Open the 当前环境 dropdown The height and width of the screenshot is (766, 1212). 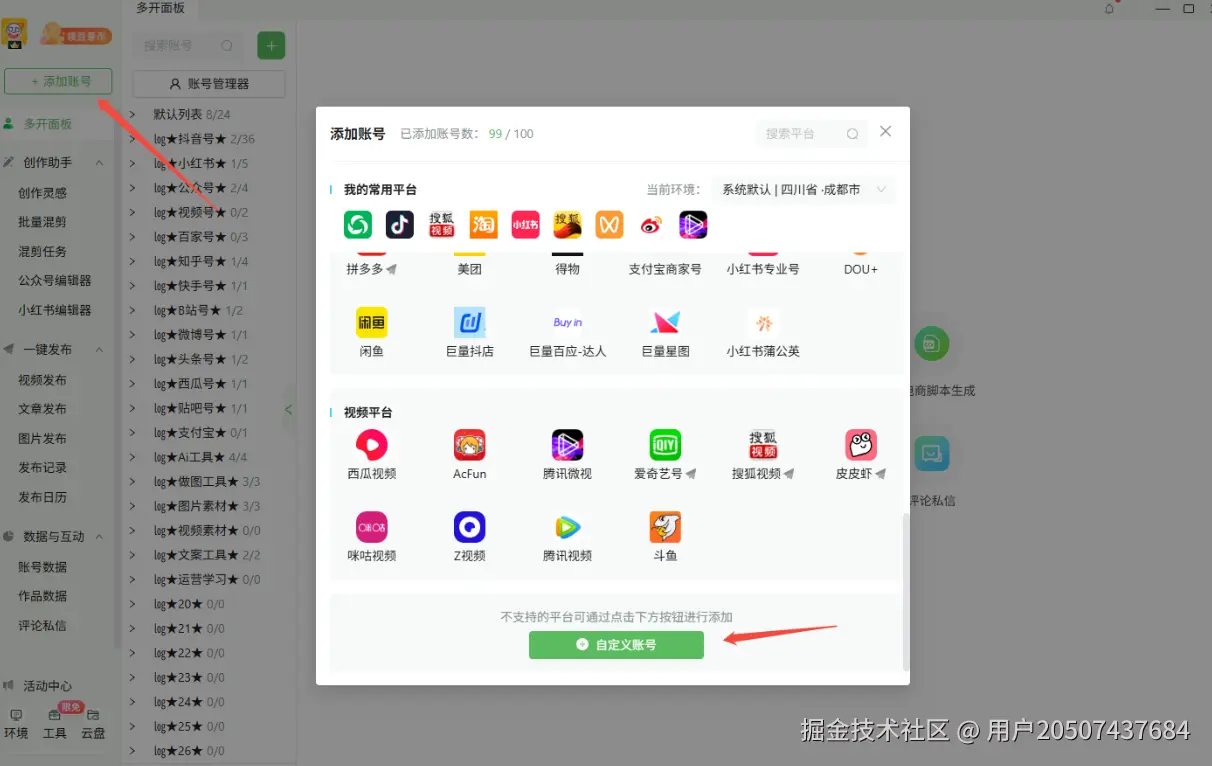click(803, 189)
